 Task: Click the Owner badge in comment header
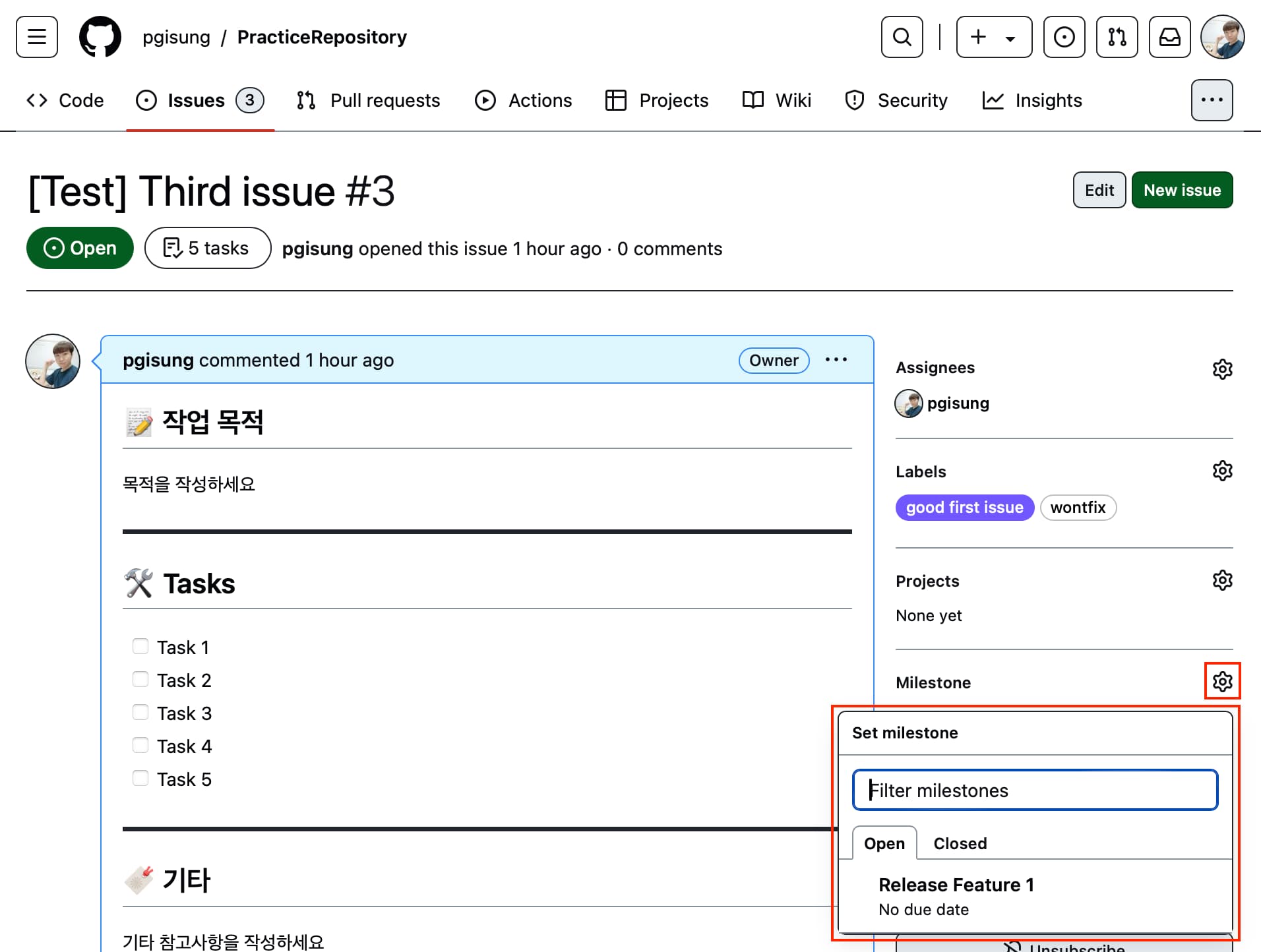point(774,360)
